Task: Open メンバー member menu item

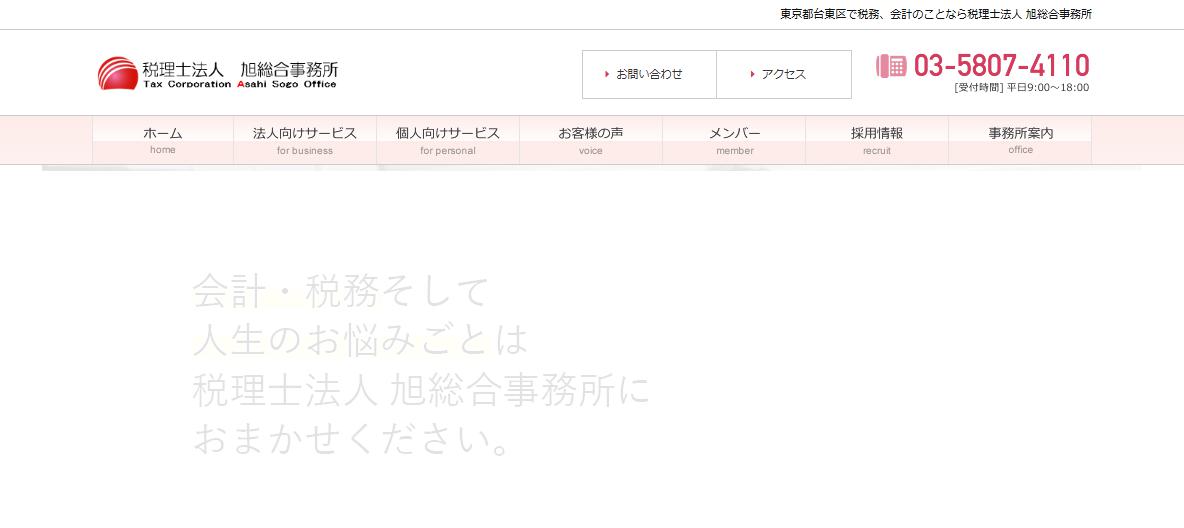Action: [x=734, y=140]
